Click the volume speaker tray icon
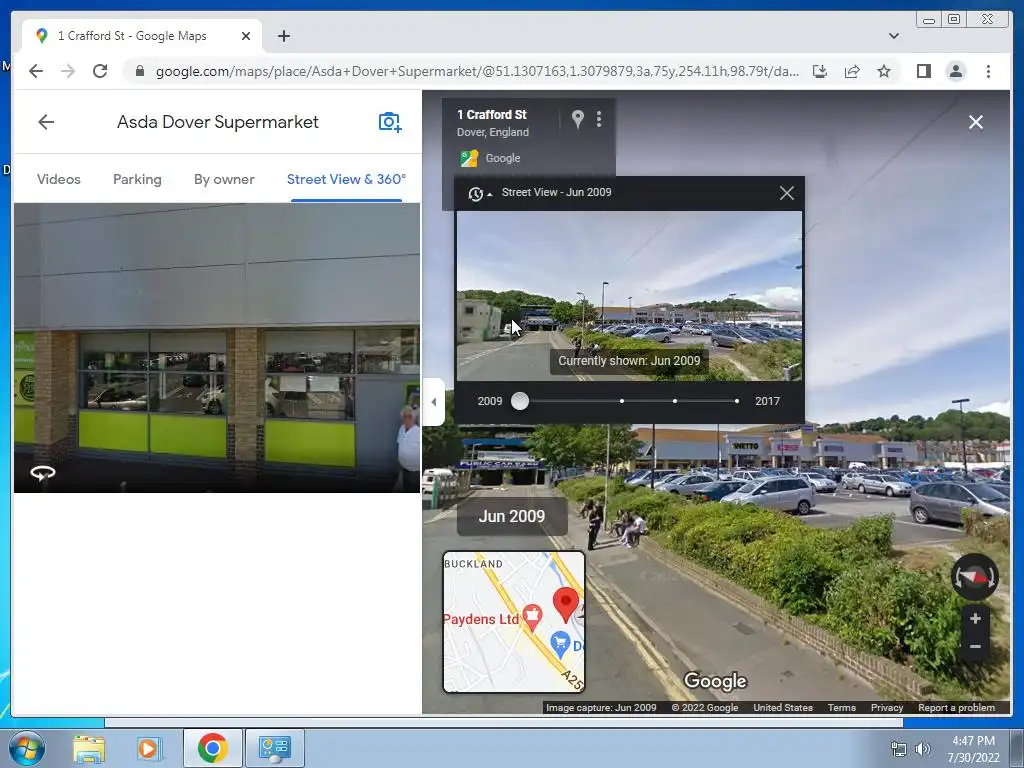This screenshot has width=1024, height=768. coord(923,749)
